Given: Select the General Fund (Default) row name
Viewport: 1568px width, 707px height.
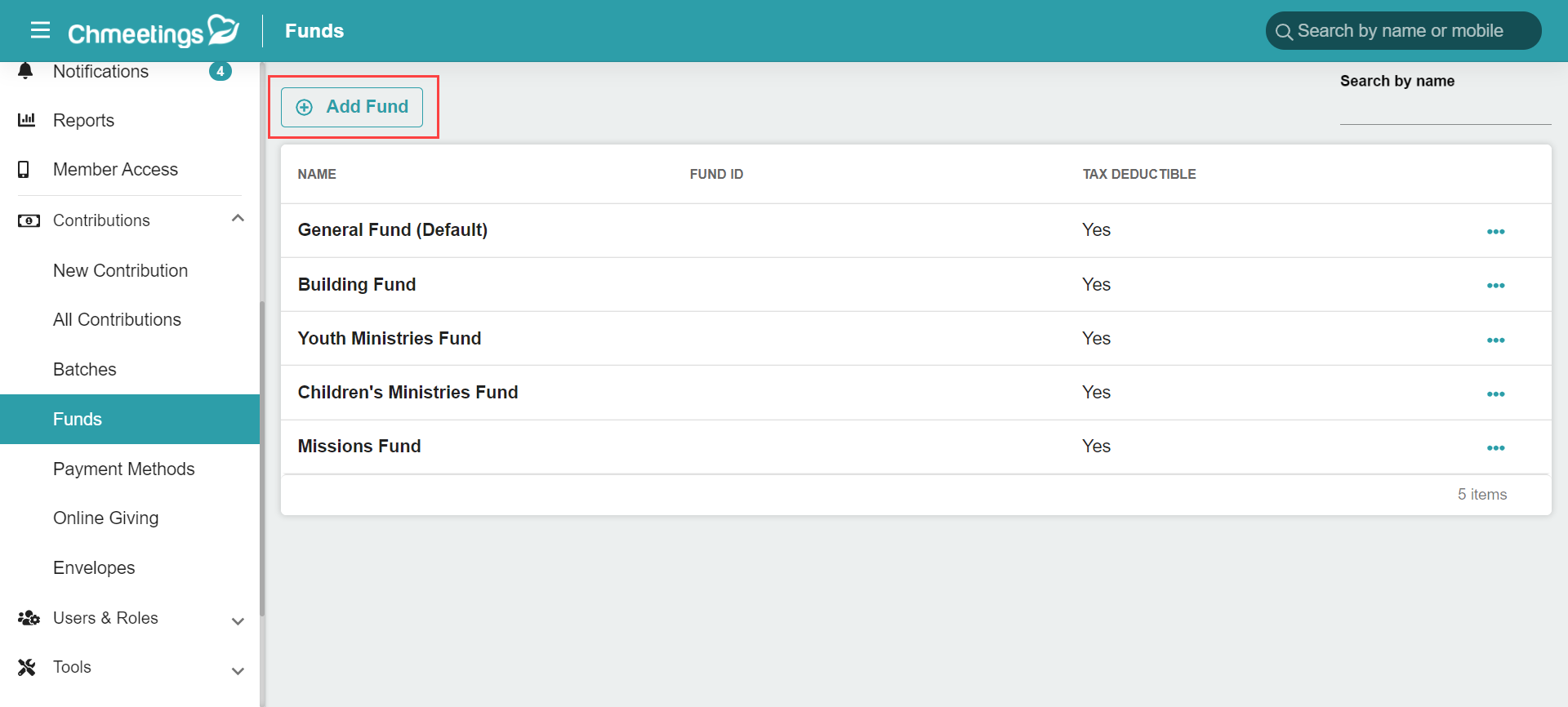Looking at the screenshot, I should click(x=393, y=229).
